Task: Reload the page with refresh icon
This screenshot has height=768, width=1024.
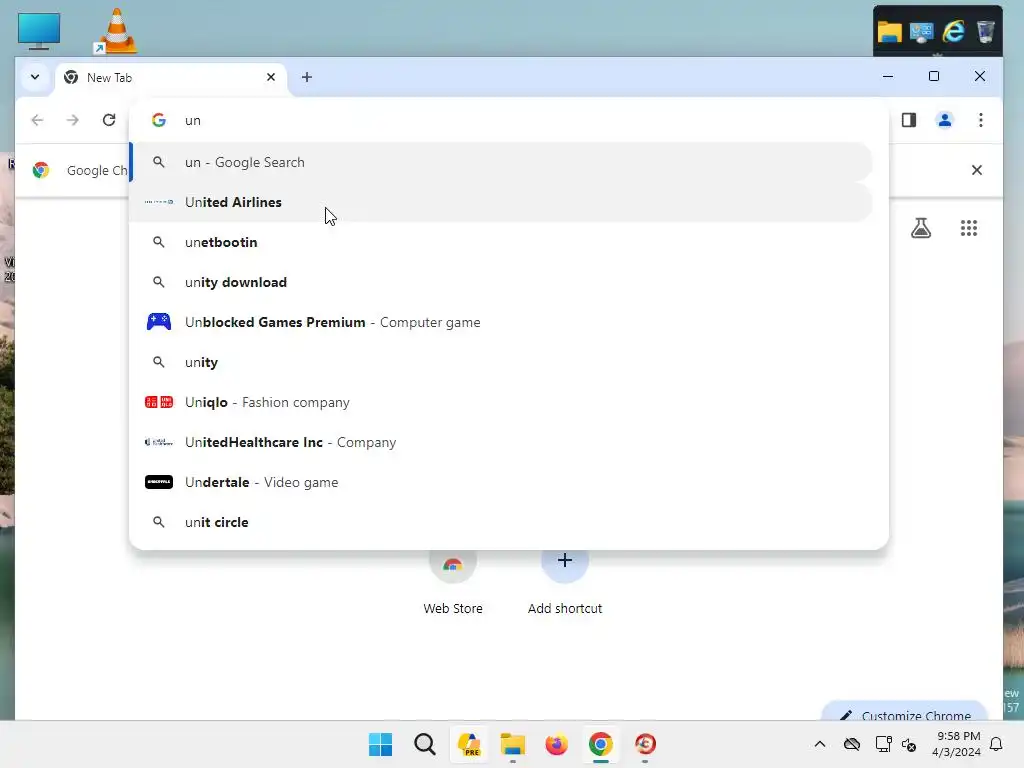Action: pos(109,120)
